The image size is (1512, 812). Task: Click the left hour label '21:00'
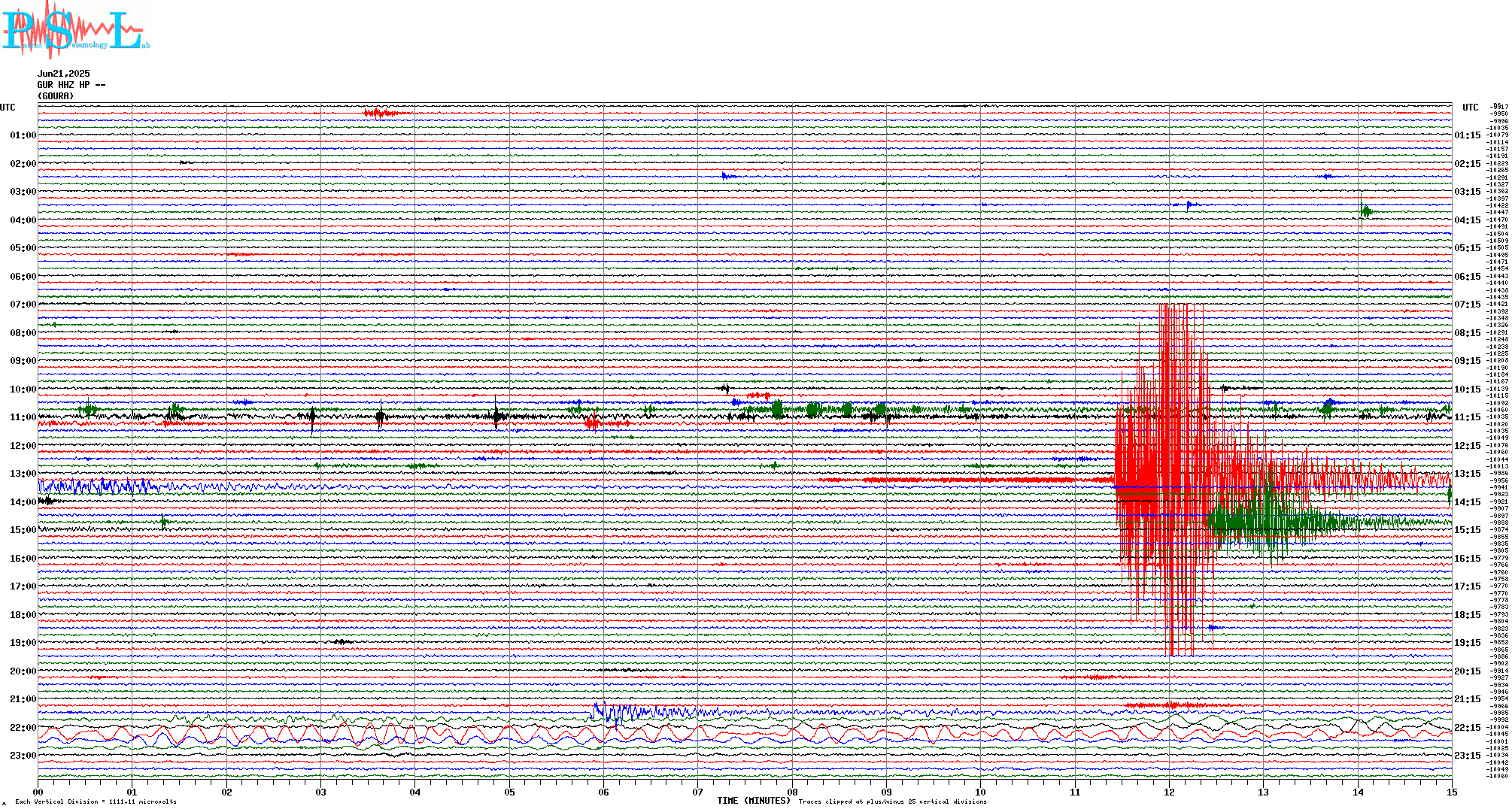coord(23,699)
